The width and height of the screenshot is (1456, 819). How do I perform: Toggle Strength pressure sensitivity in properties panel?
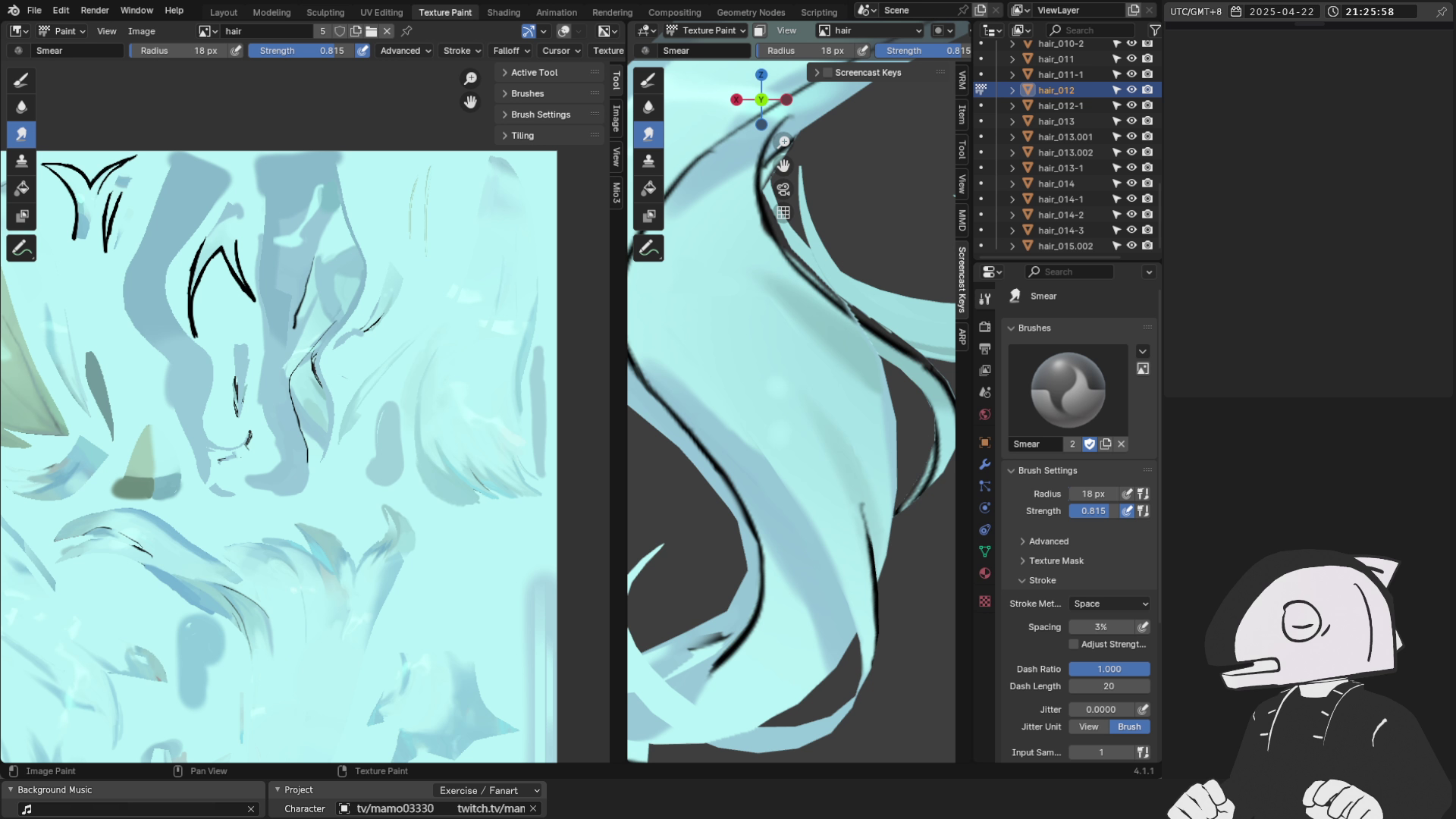coord(1127,511)
